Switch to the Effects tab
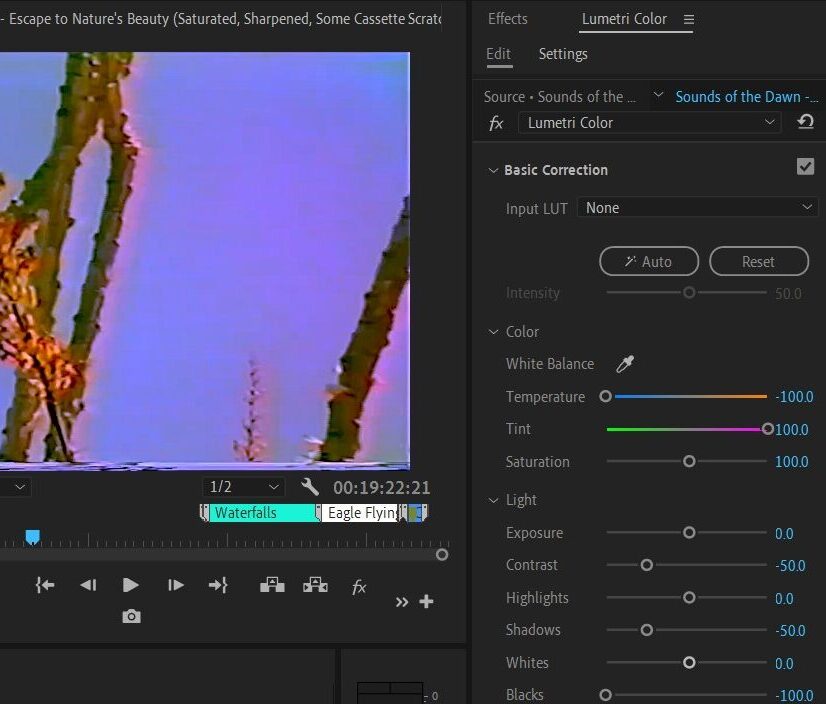 (507, 19)
